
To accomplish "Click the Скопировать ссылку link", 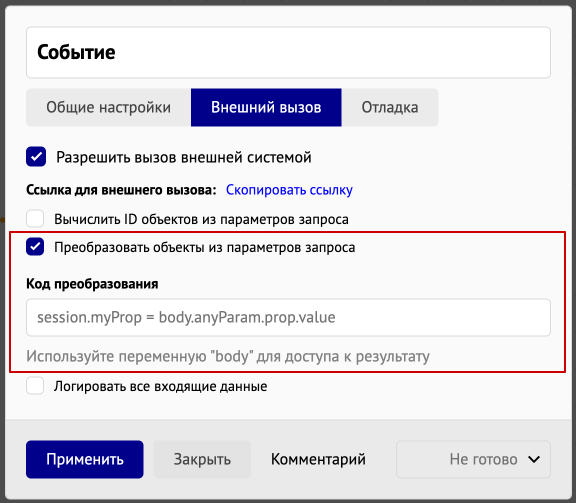I will [x=289, y=190].
